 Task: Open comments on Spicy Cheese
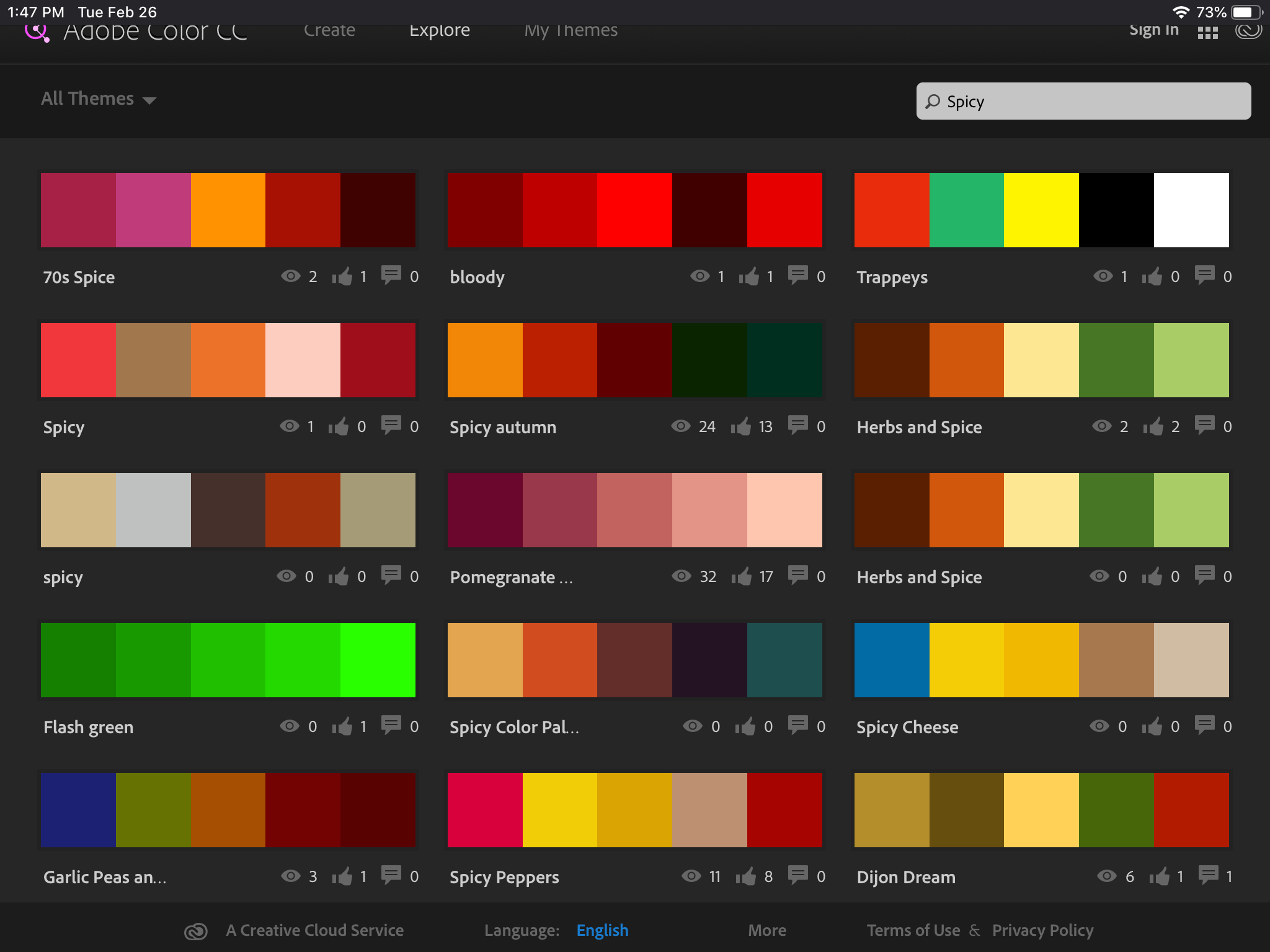coord(1204,725)
